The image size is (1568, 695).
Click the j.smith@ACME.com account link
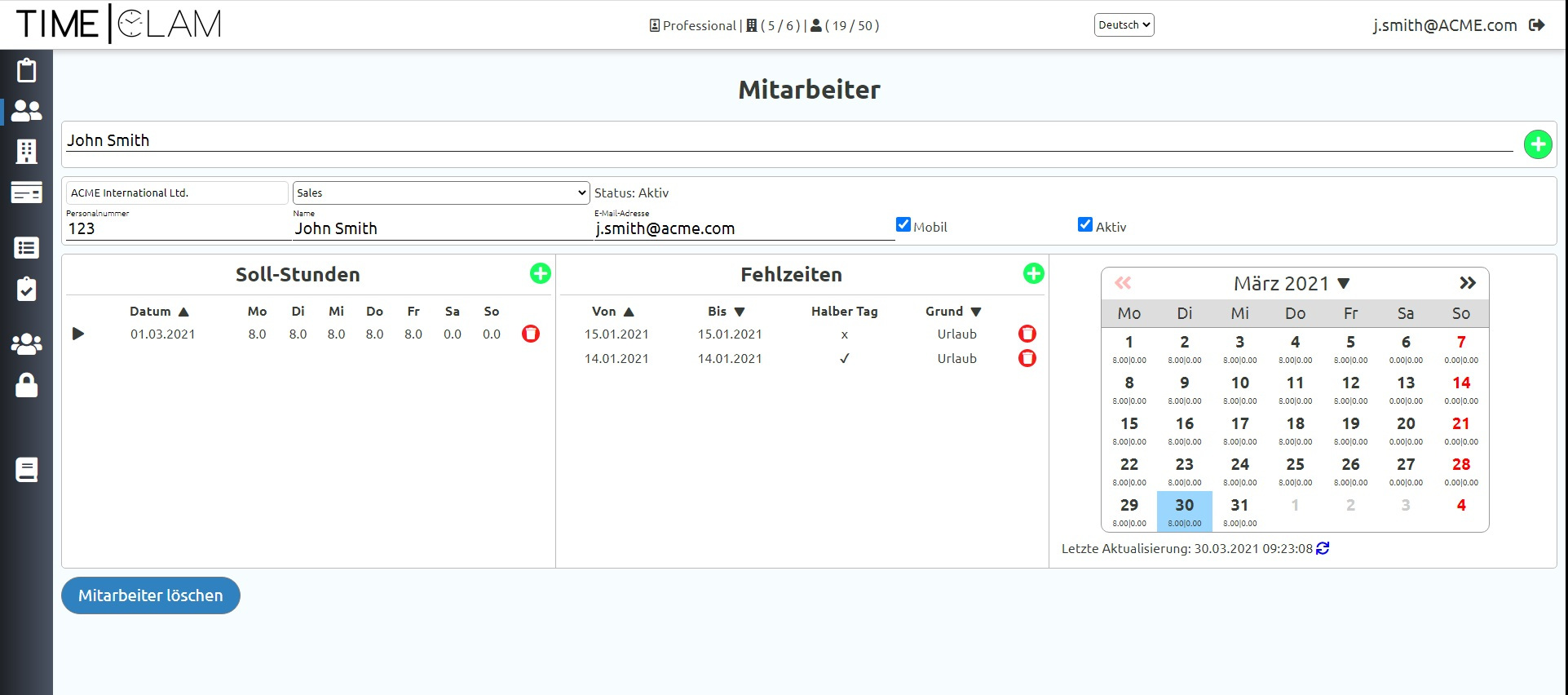(1445, 25)
